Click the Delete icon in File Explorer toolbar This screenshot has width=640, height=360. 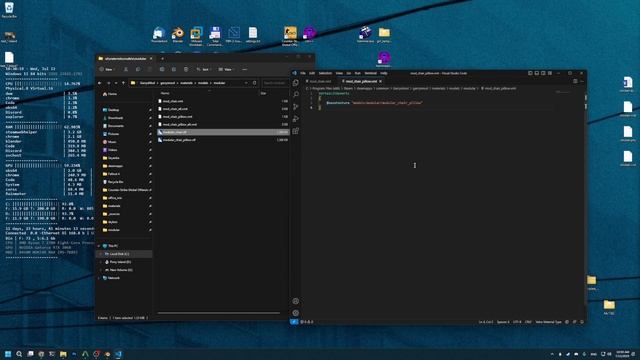(186, 70)
